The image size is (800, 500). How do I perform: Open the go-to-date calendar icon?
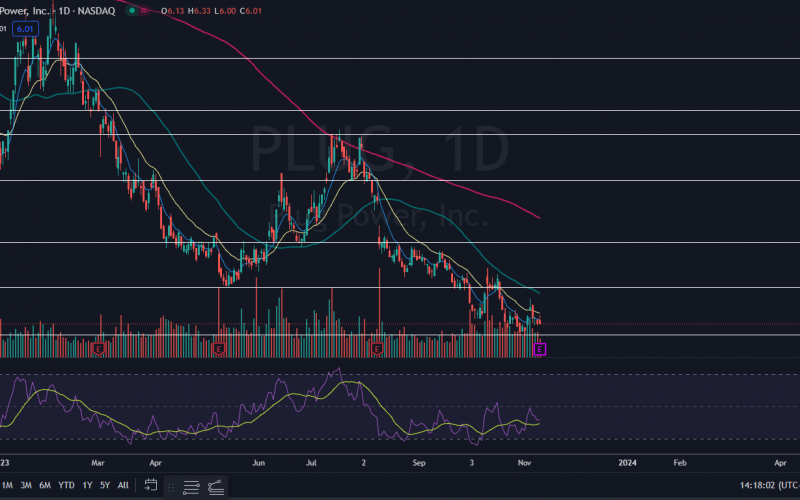coord(150,485)
